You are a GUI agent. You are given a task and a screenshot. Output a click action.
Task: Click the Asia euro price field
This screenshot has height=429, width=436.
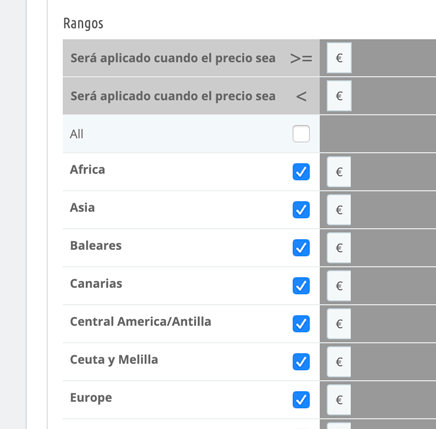[339, 210]
